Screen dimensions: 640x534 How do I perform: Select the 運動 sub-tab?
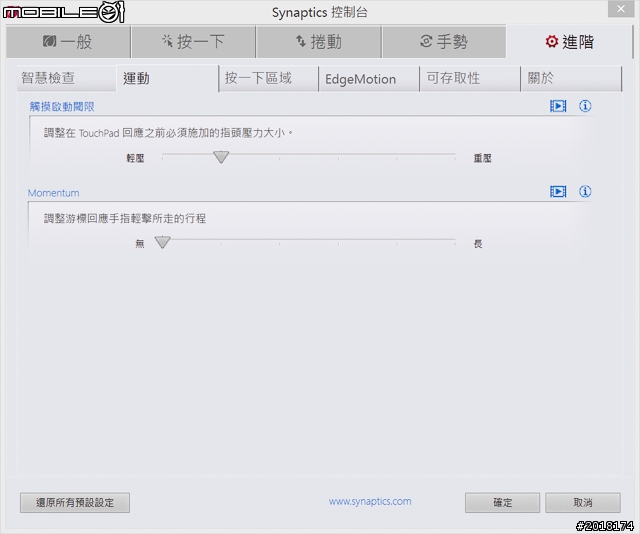point(167,78)
